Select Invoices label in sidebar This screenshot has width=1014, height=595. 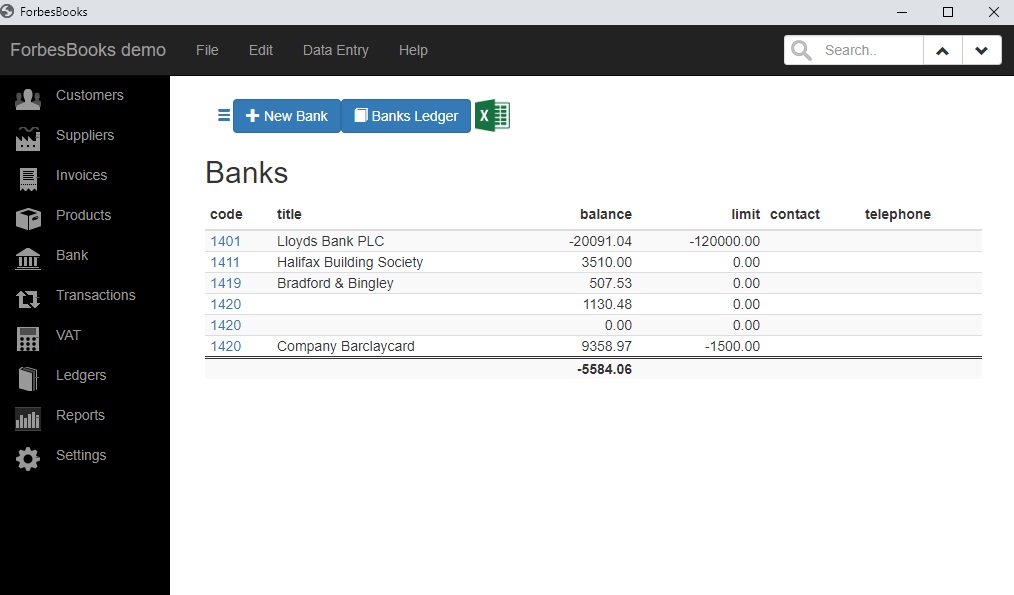point(81,175)
